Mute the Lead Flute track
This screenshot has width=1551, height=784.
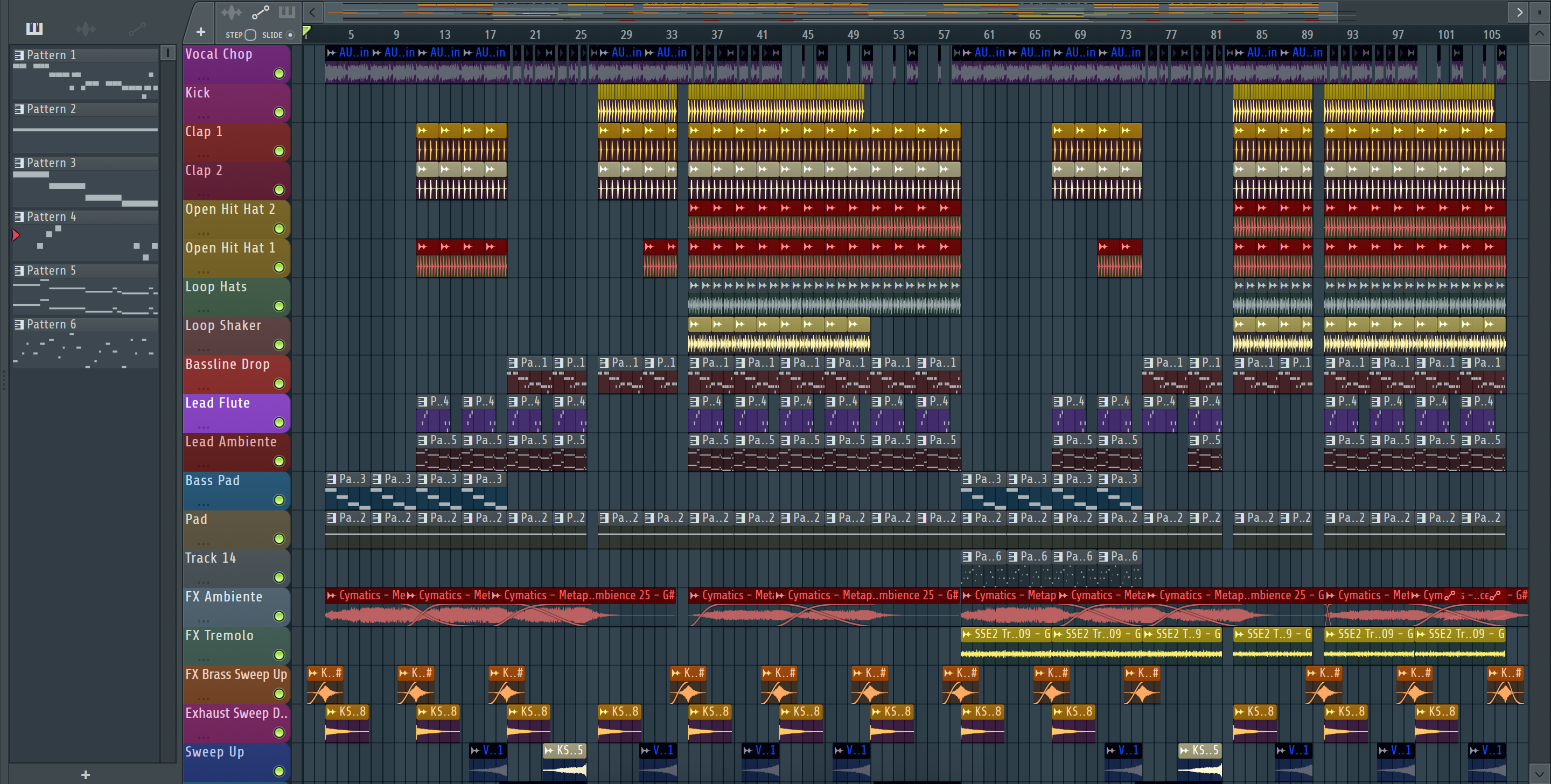(279, 422)
